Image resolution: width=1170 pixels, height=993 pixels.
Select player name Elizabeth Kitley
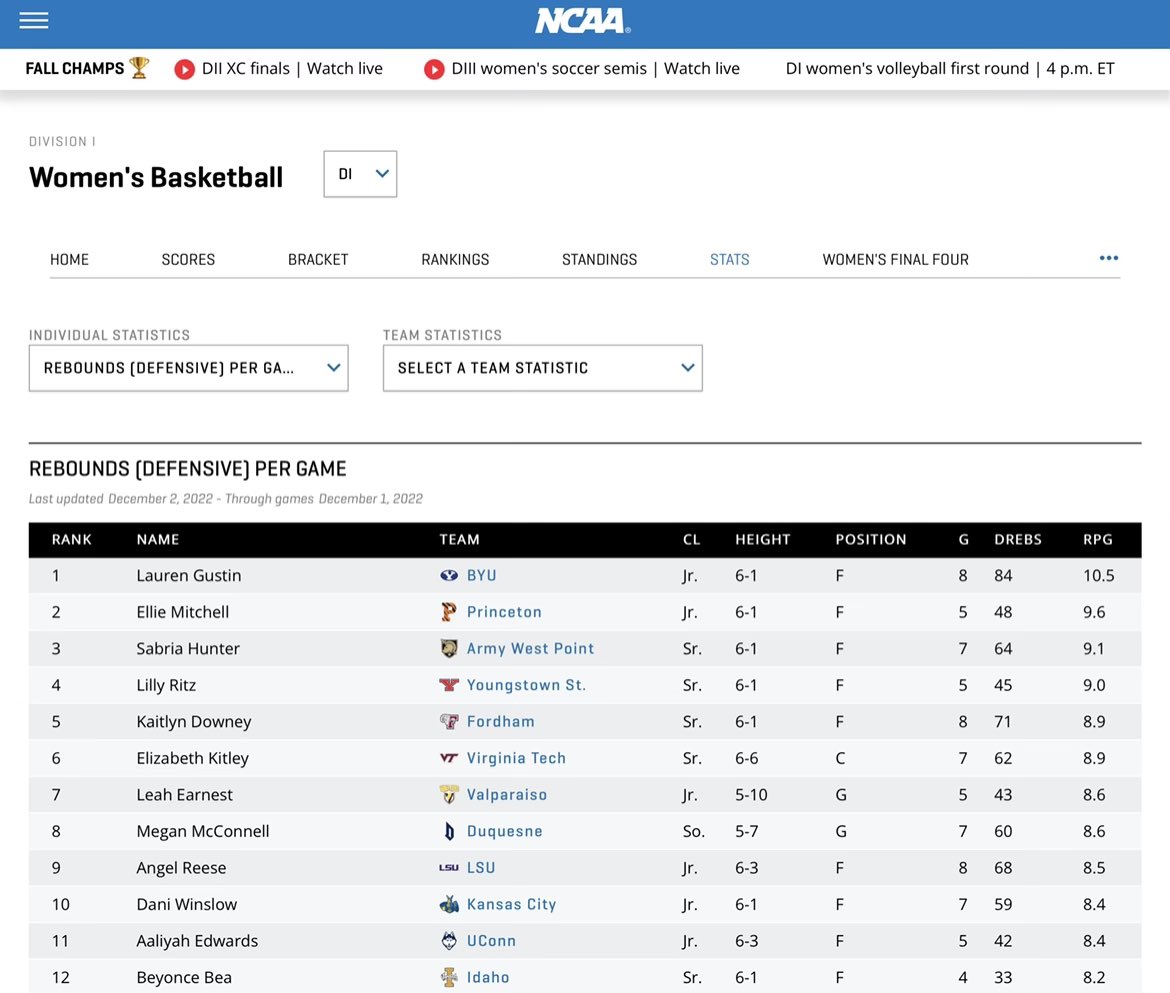192,758
